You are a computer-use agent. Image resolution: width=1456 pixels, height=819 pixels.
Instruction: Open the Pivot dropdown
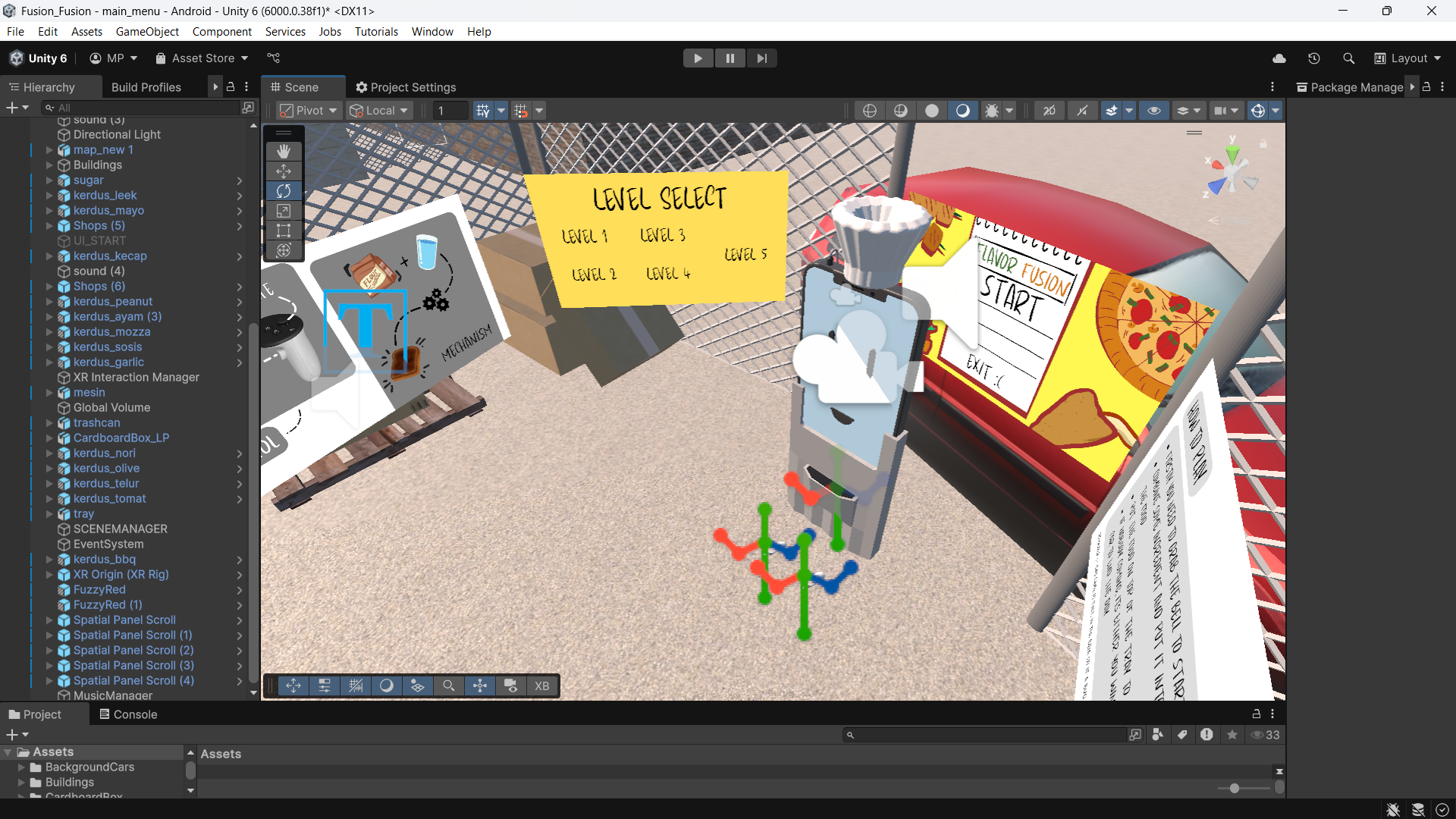coord(309,111)
